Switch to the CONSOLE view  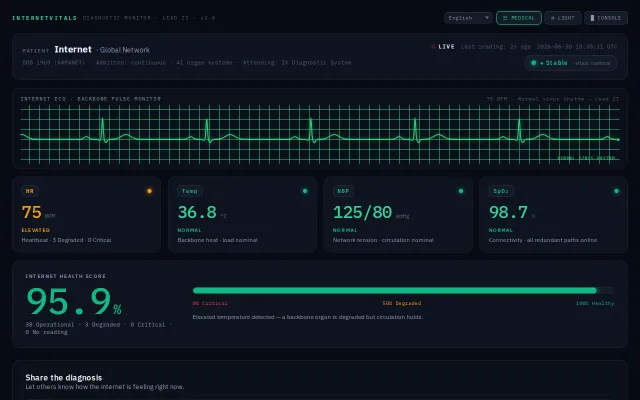click(x=606, y=18)
